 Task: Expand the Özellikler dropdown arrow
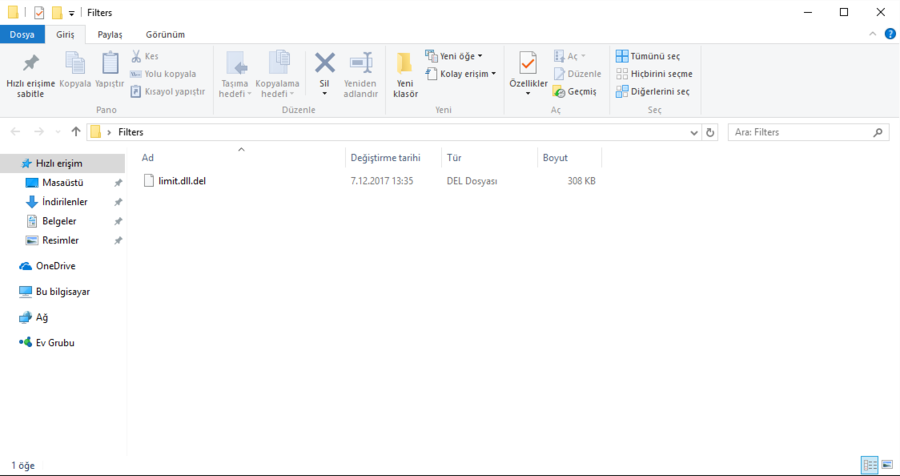click(528, 94)
